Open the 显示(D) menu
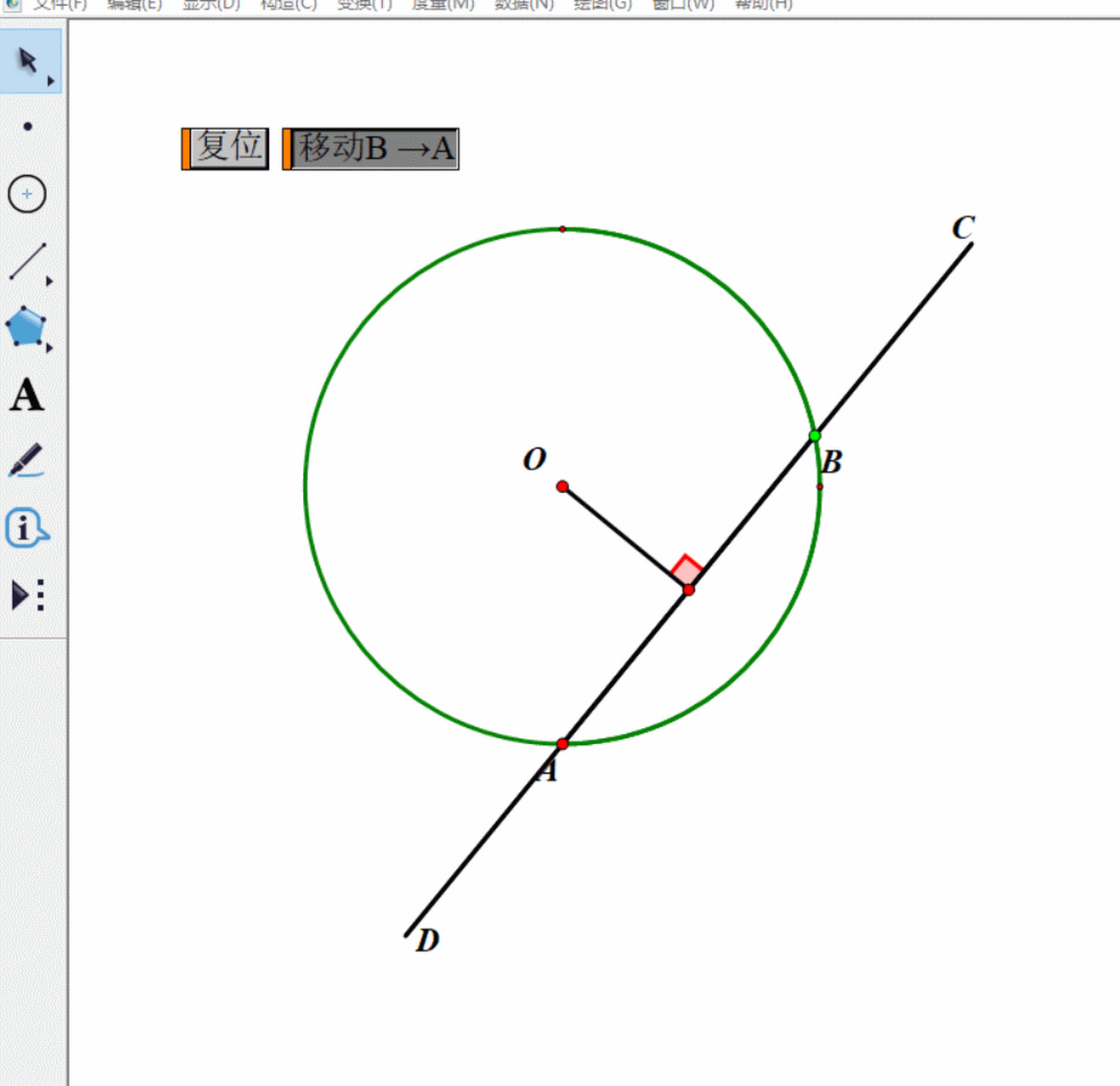The width and height of the screenshot is (1120, 1086). pyautogui.click(x=211, y=4)
